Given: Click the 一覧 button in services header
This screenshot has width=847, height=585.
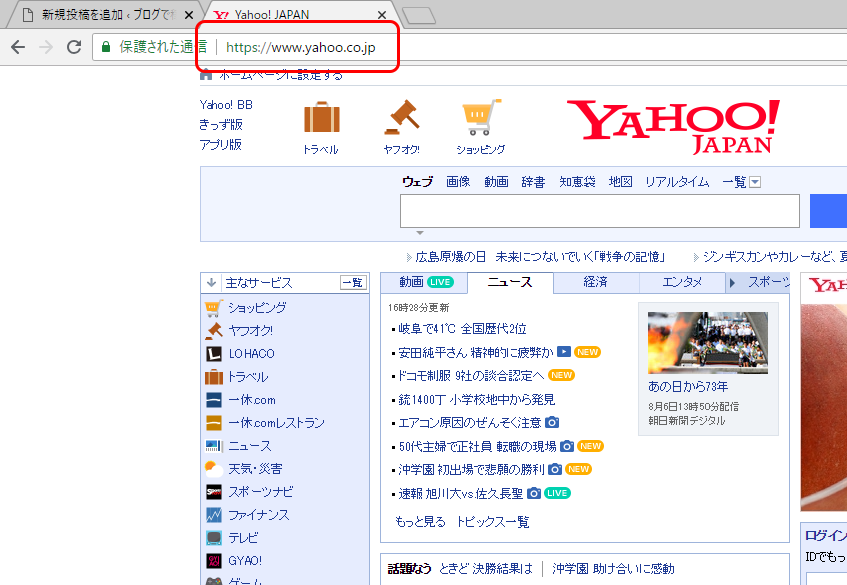Looking at the screenshot, I should tap(353, 283).
